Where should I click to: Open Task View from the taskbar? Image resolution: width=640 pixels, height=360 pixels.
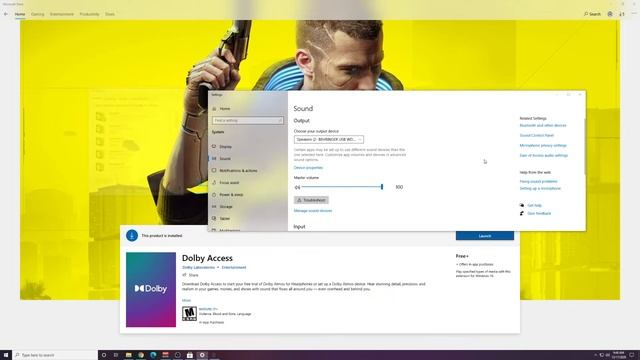(x=116, y=355)
